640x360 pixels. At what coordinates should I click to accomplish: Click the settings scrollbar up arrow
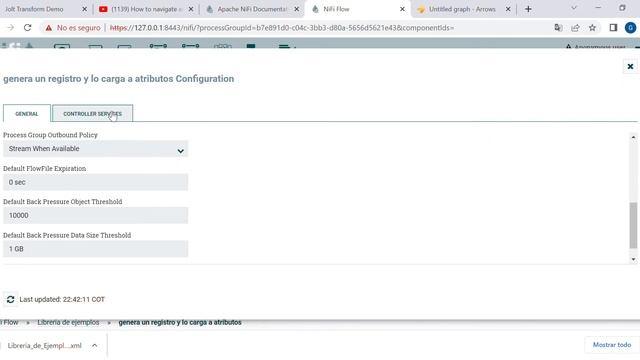(633, 138)
